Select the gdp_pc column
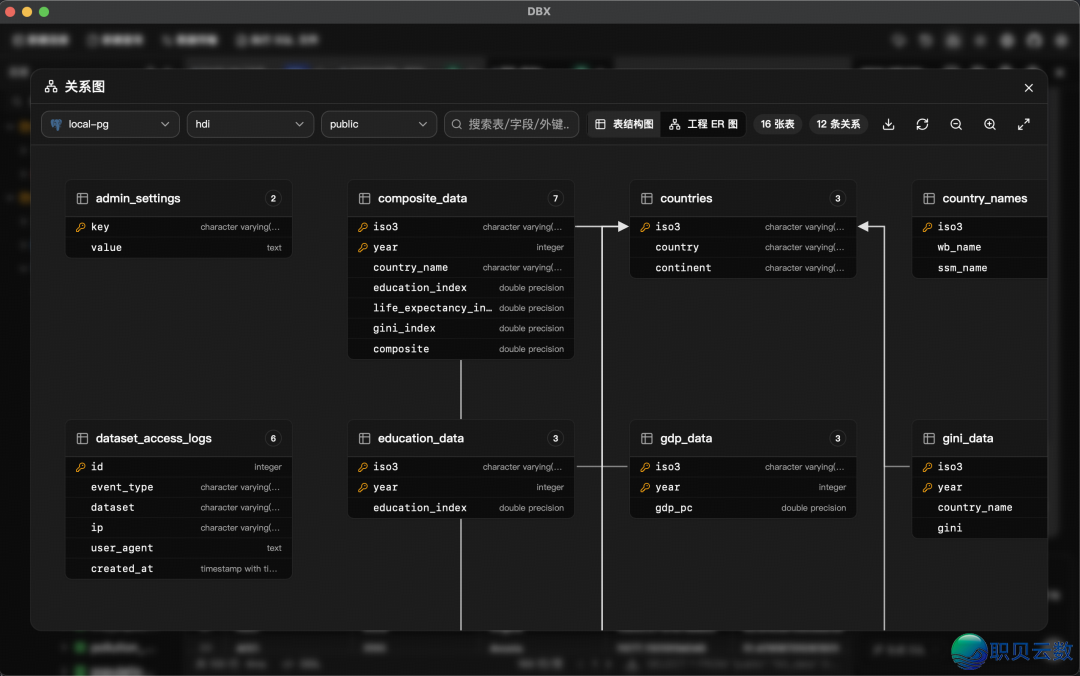Image resolution: width=1080 pixels, height=676 pixels. (x=743, y=508)
